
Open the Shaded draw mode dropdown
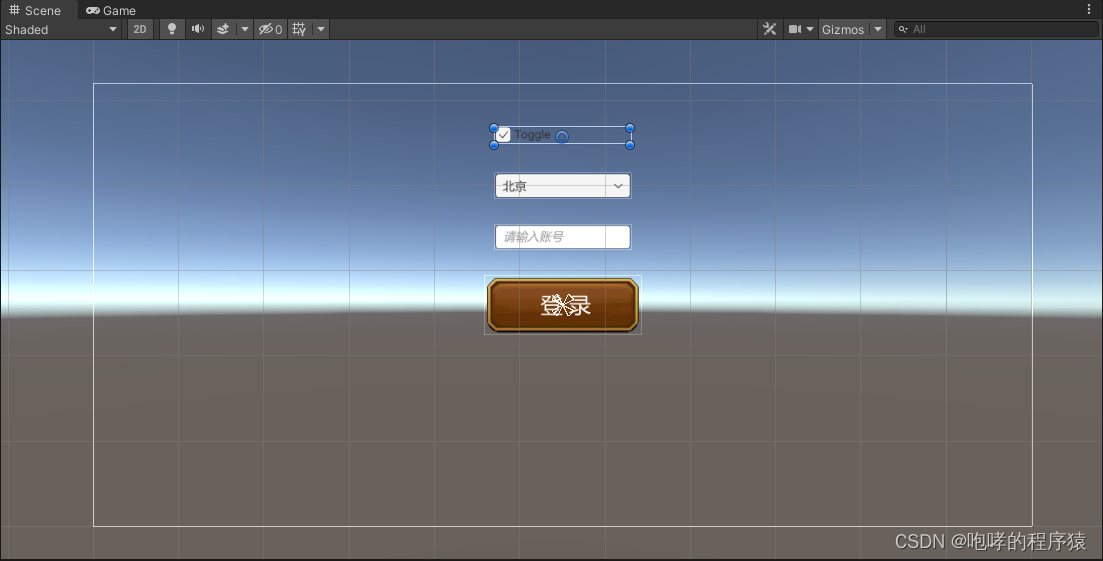pyautogui.click(x=60, y=30)
